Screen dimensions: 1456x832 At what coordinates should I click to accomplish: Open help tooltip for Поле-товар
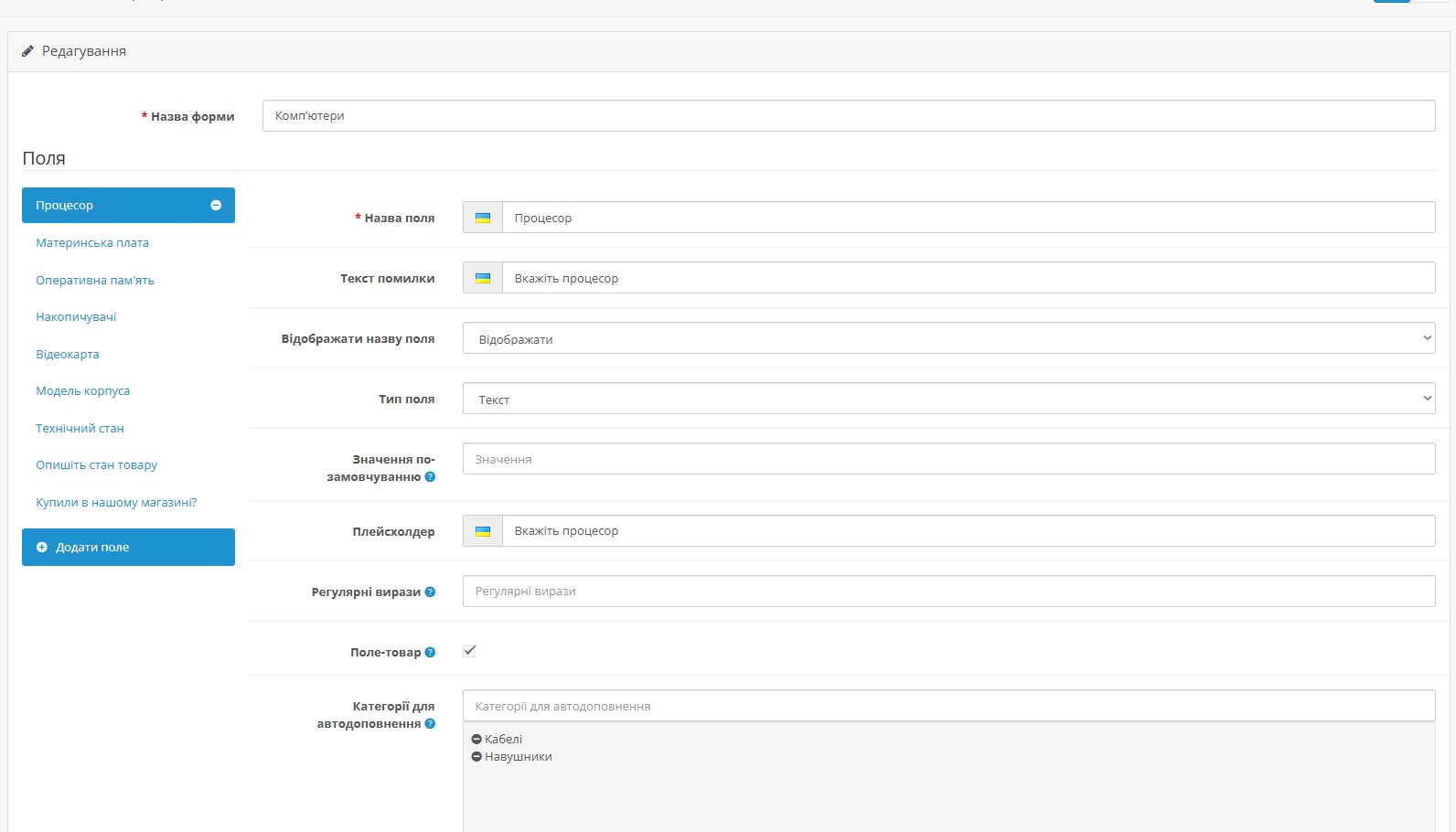point(430,653)
